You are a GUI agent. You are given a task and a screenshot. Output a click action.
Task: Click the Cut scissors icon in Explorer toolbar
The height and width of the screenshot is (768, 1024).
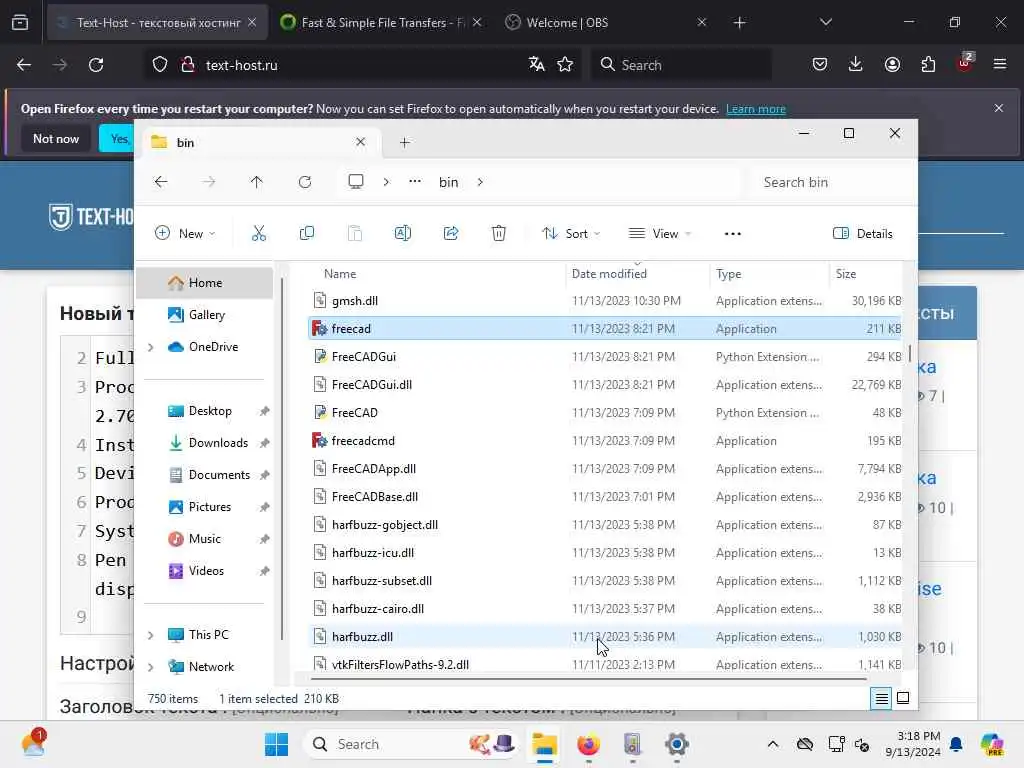[x=259, y=233]
